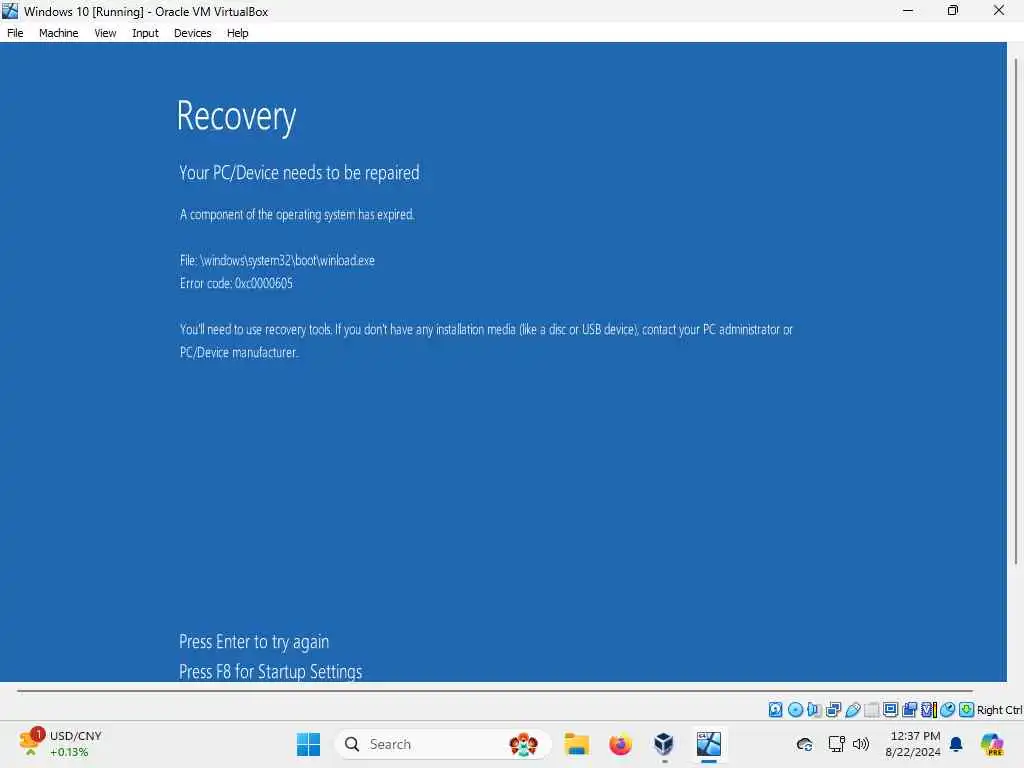Click 'A component of the operating system has expired' text

(x=297, y=214)
